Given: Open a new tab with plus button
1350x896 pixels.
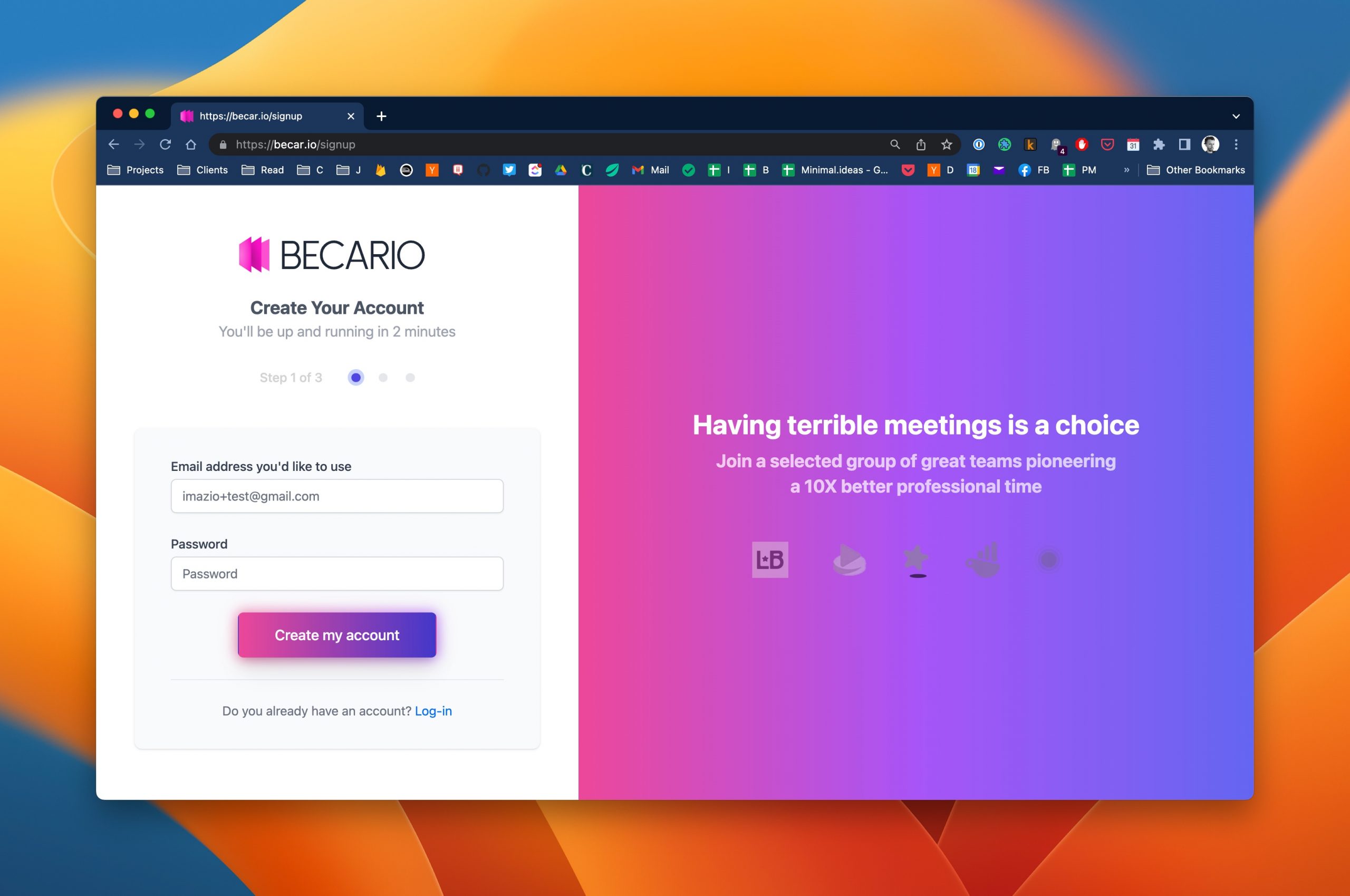Looking at the screenshot, I should point(381,116).
